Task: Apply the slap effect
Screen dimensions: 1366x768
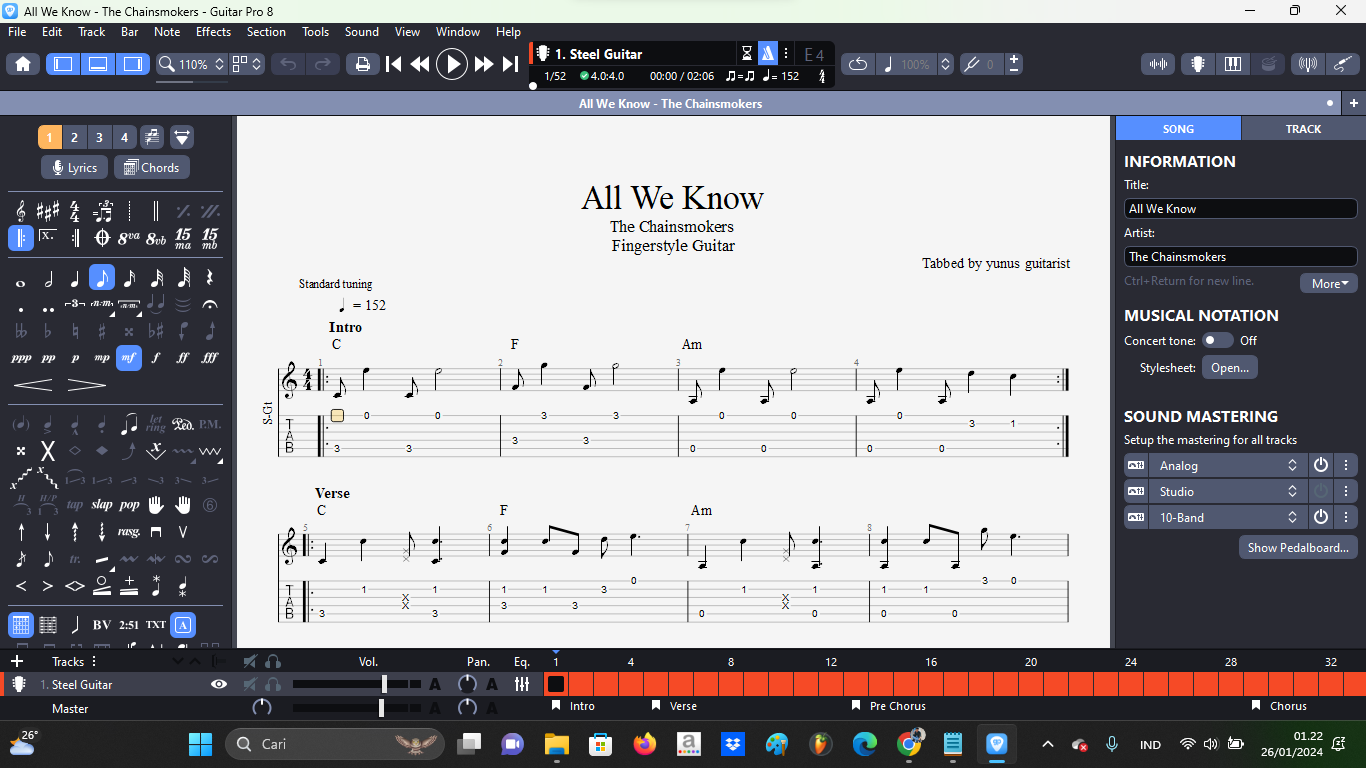Action: [102, 504]
